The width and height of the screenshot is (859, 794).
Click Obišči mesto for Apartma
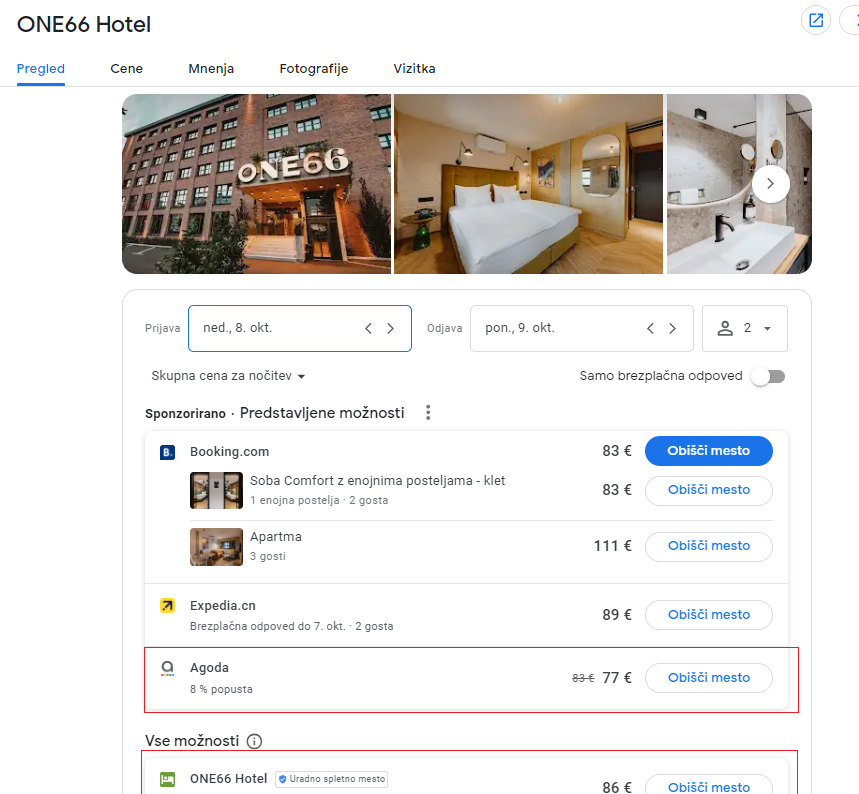(x=709, y=546)
